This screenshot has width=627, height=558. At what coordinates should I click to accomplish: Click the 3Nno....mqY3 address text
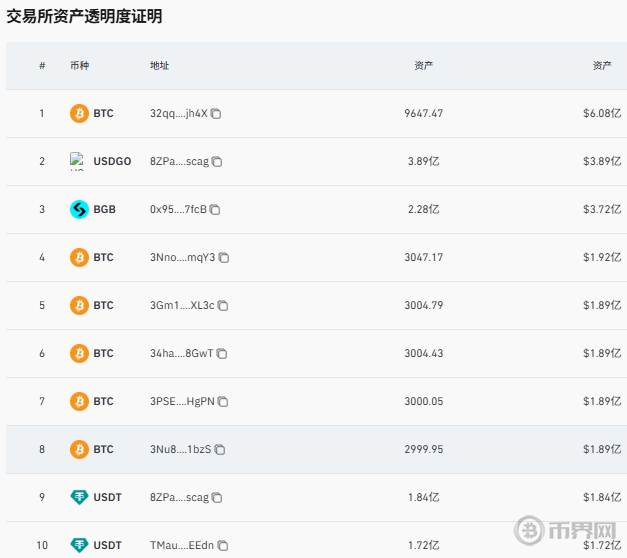click(183, 258)
